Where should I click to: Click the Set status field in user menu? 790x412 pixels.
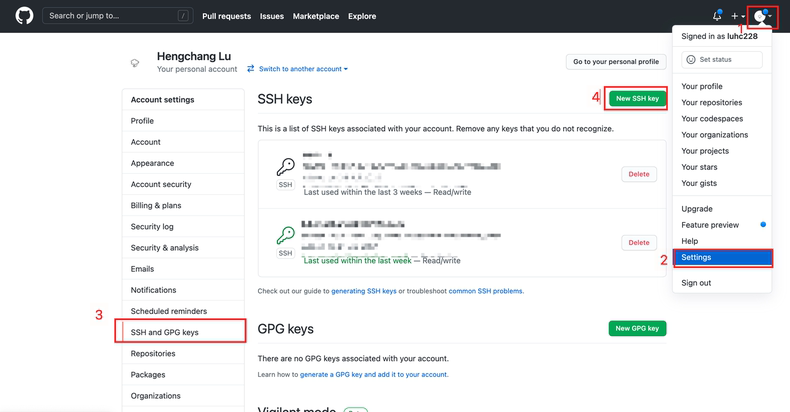[x=722, y=59]
